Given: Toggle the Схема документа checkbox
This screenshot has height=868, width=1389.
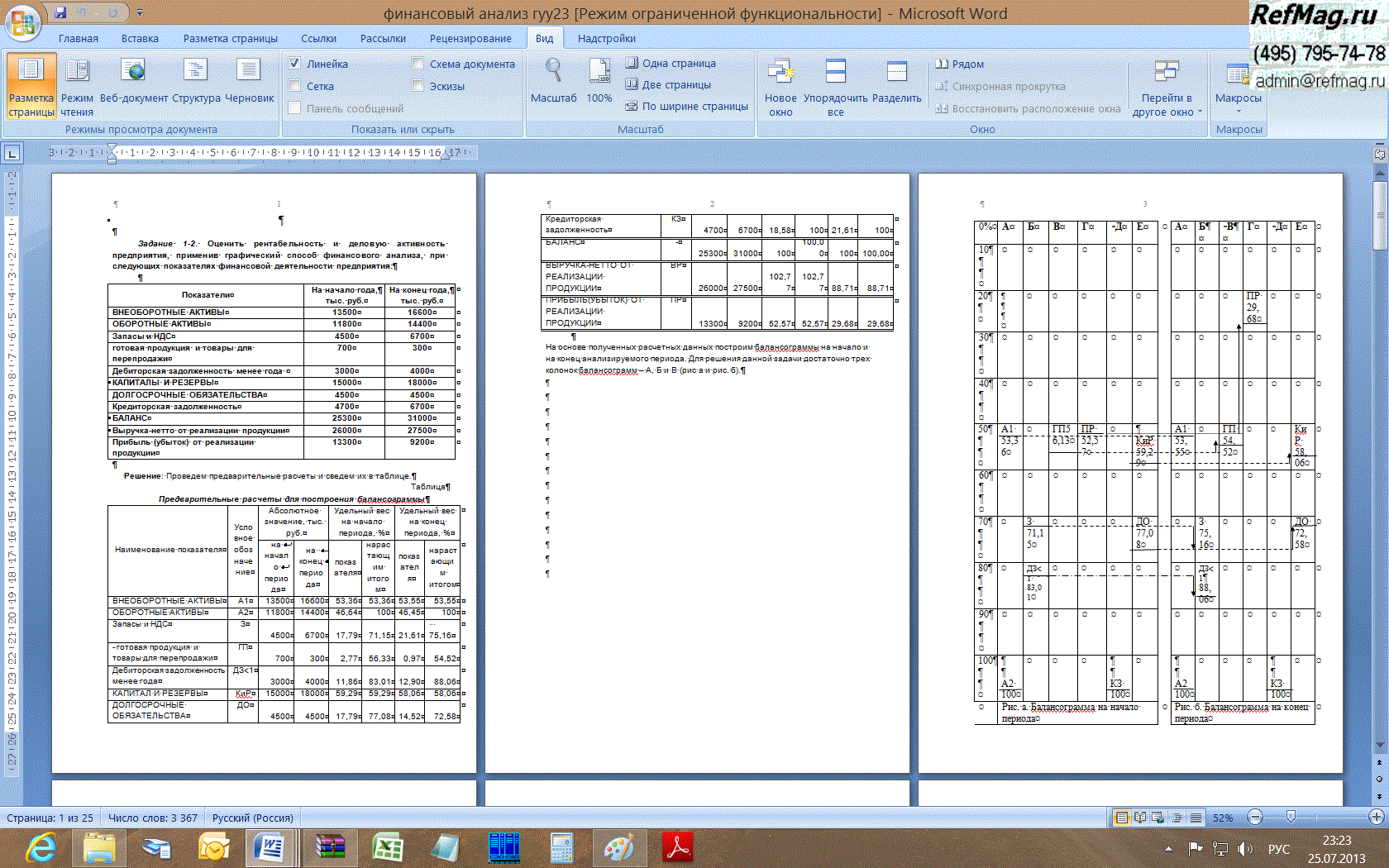Looking at the screenshot, I should [418, 64].
